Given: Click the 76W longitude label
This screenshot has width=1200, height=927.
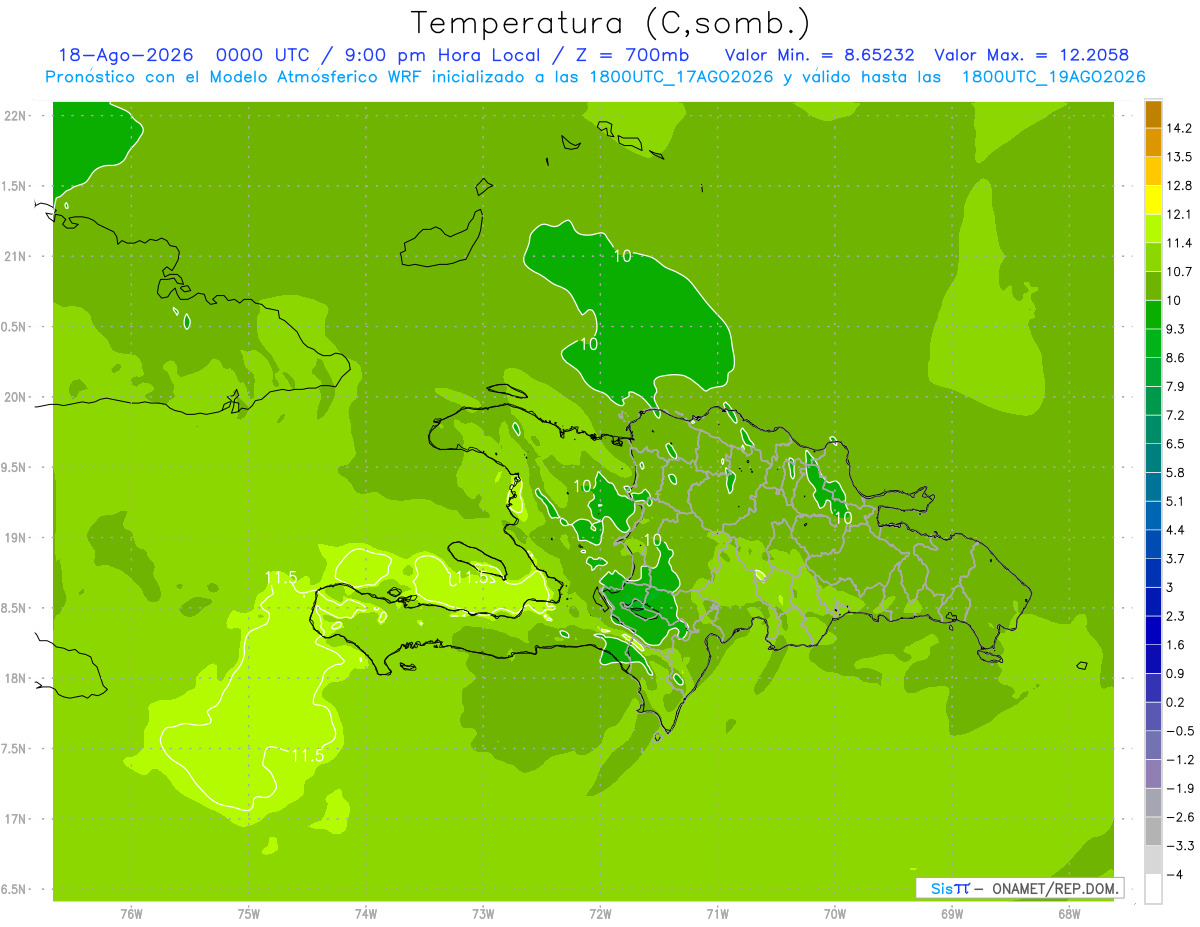Looking at the screenshot, I should pyautogui.click(x=131, y=914).
